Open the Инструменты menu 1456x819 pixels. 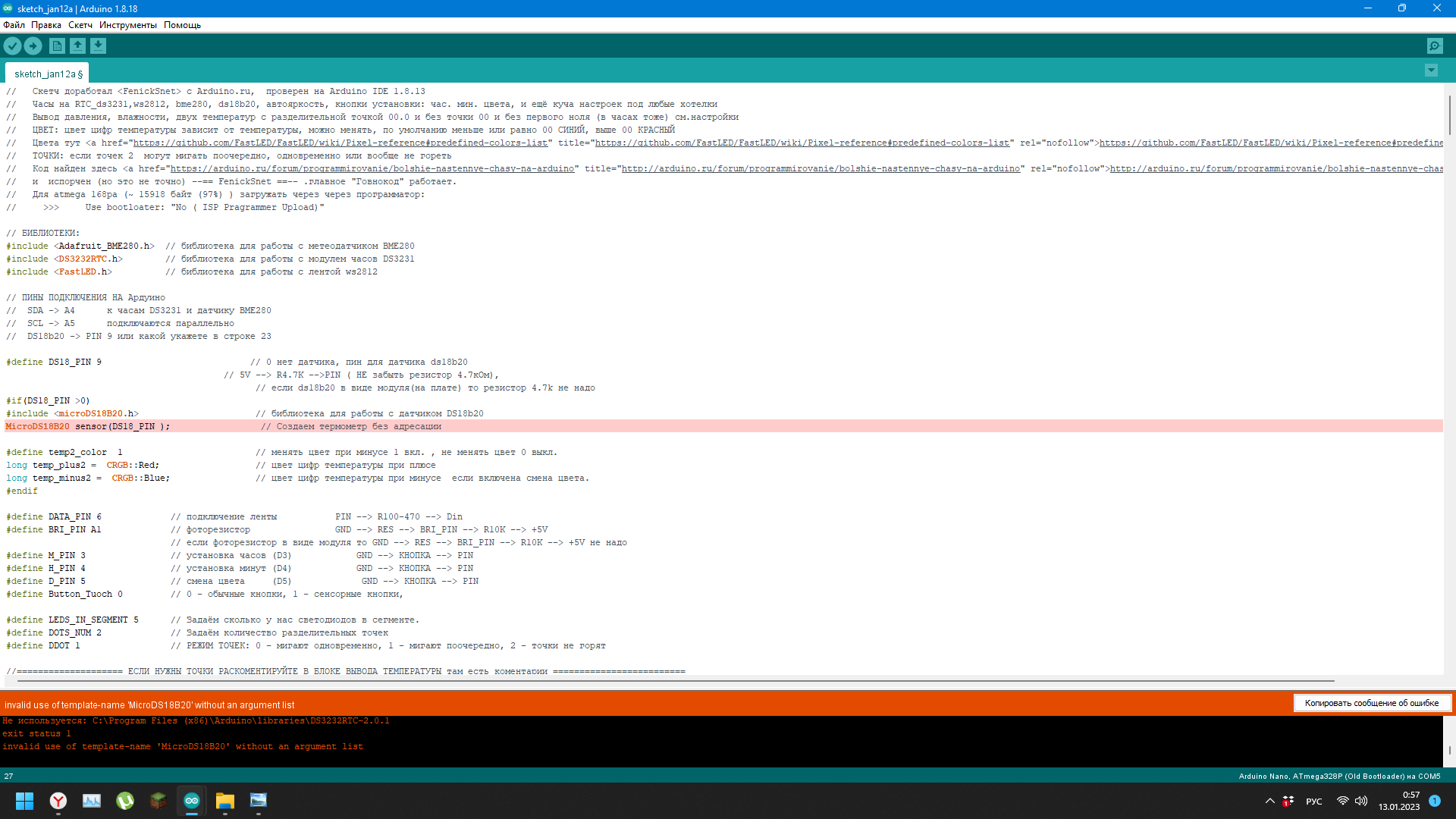[x=127, y=25]
